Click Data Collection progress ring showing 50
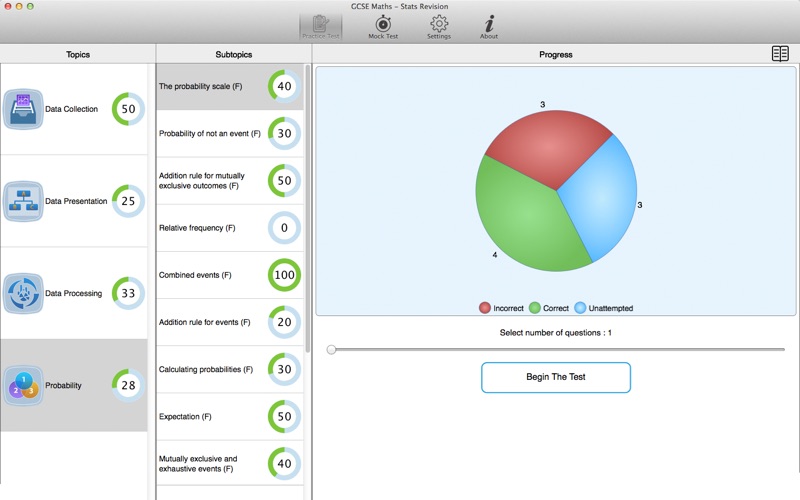The height and width of the screenshot is (500, 800). (x=128, y=109)
